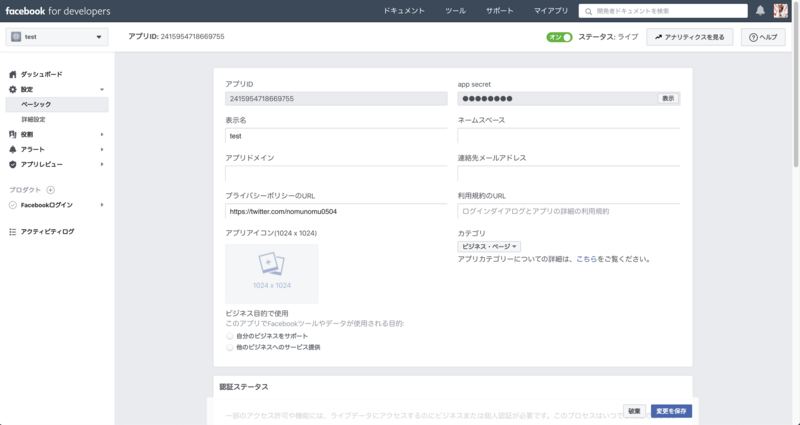800x425 pixels.
Task: Click the 設定 gear icon
Action: (x=13, y=89)
